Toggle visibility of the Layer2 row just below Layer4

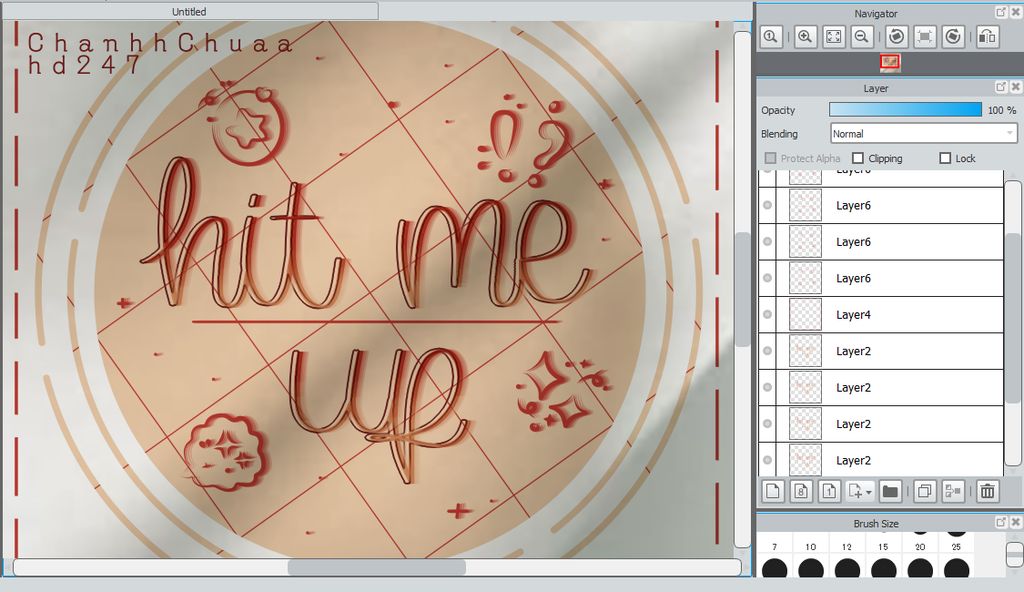(x=767, y=351)
